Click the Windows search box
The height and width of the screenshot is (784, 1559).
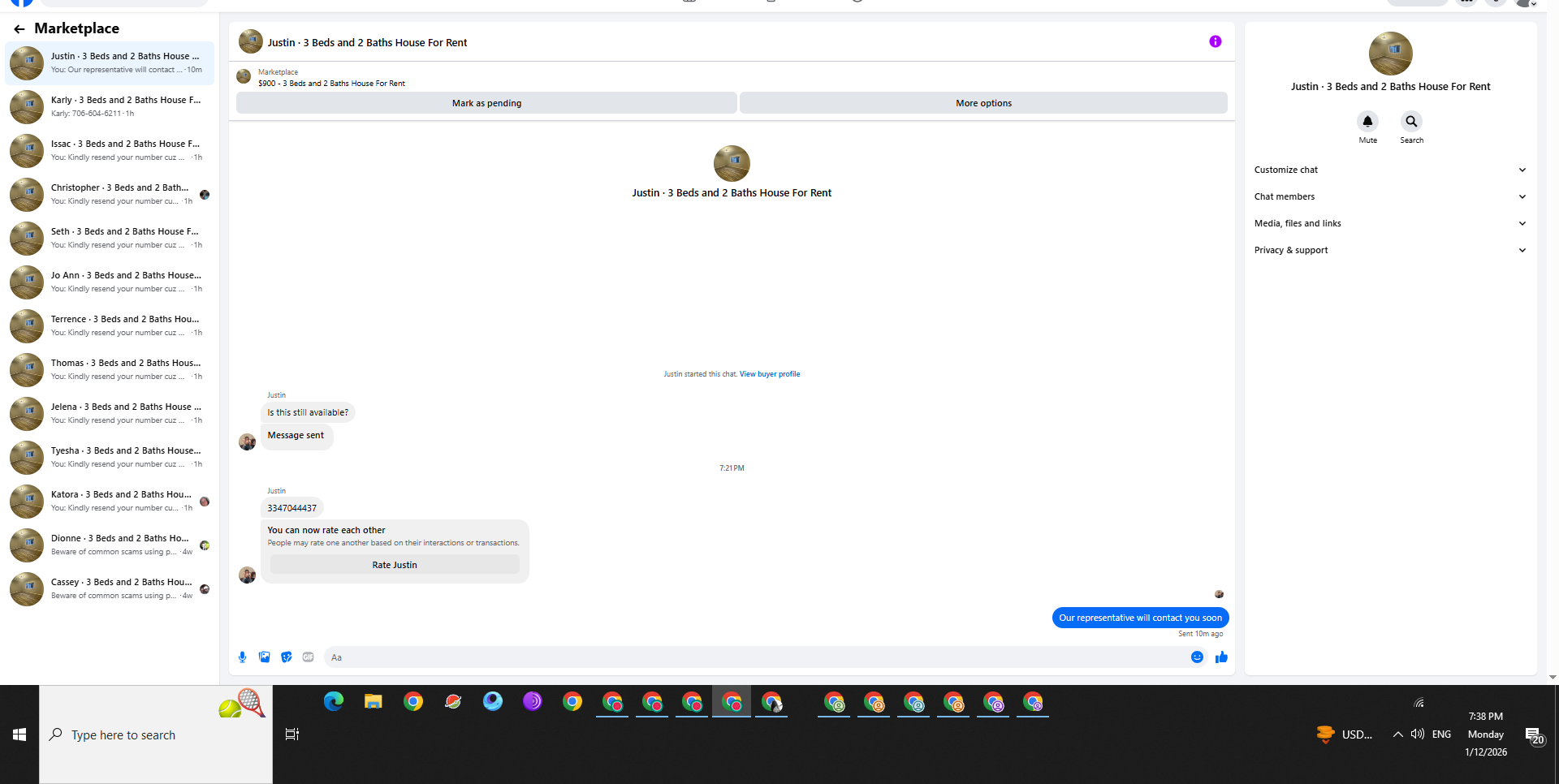pos(156,734)
